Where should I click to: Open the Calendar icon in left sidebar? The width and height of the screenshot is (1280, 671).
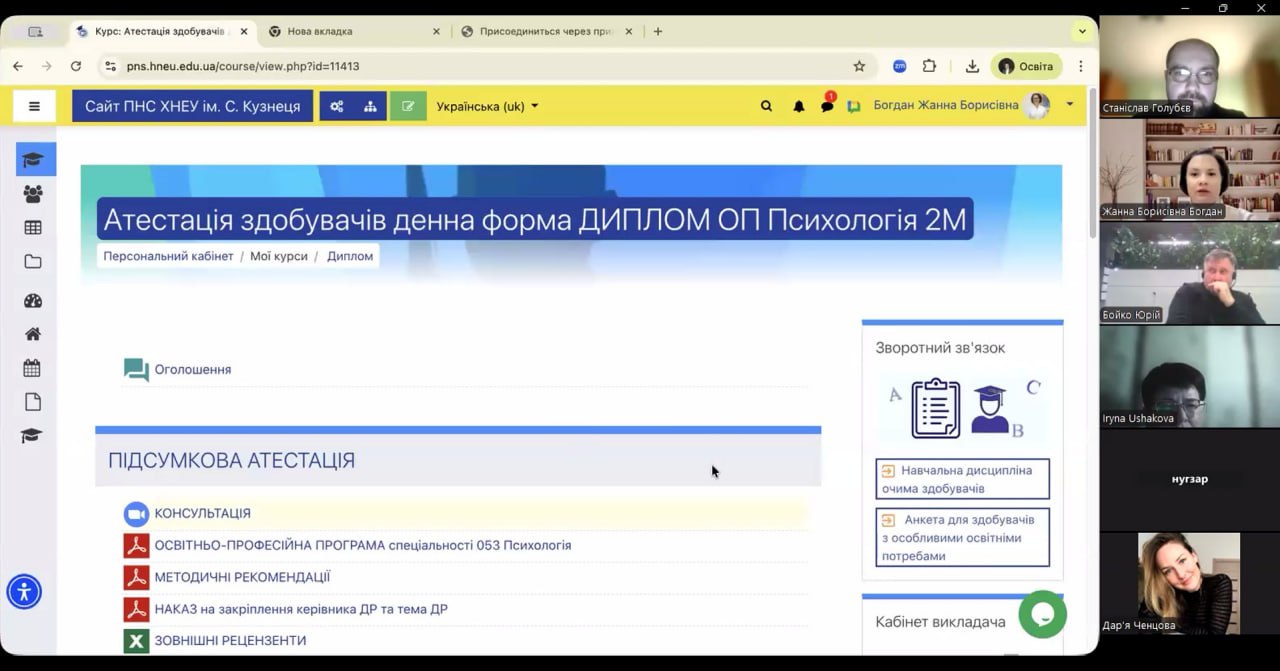coord(33,368)
